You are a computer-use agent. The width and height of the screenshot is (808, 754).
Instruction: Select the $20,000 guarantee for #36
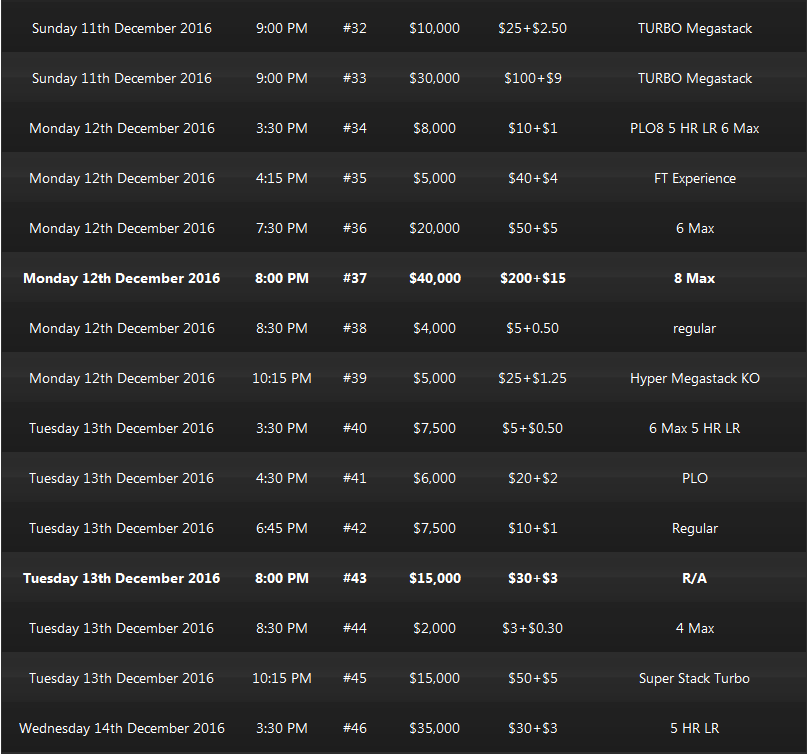tap(434, 228)
